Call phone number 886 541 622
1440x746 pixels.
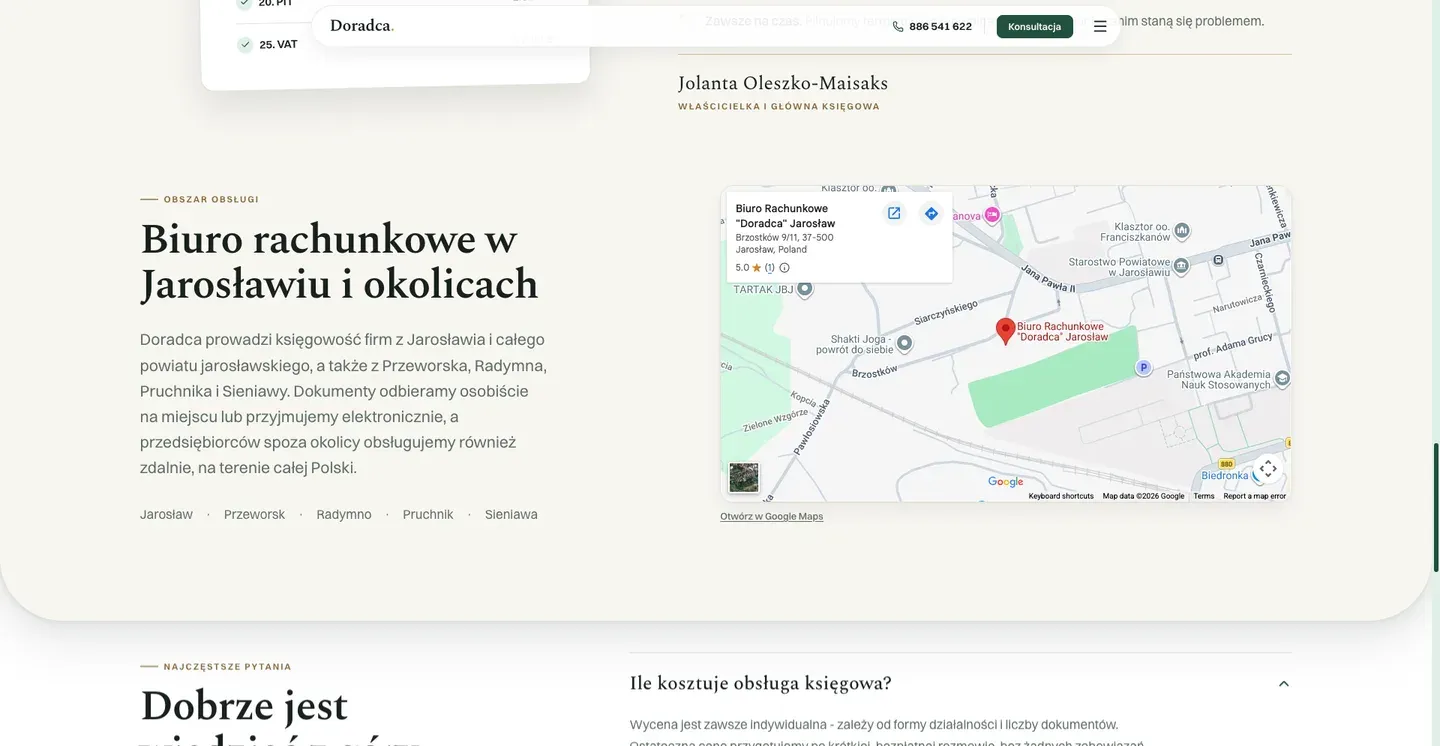[940, 26]
